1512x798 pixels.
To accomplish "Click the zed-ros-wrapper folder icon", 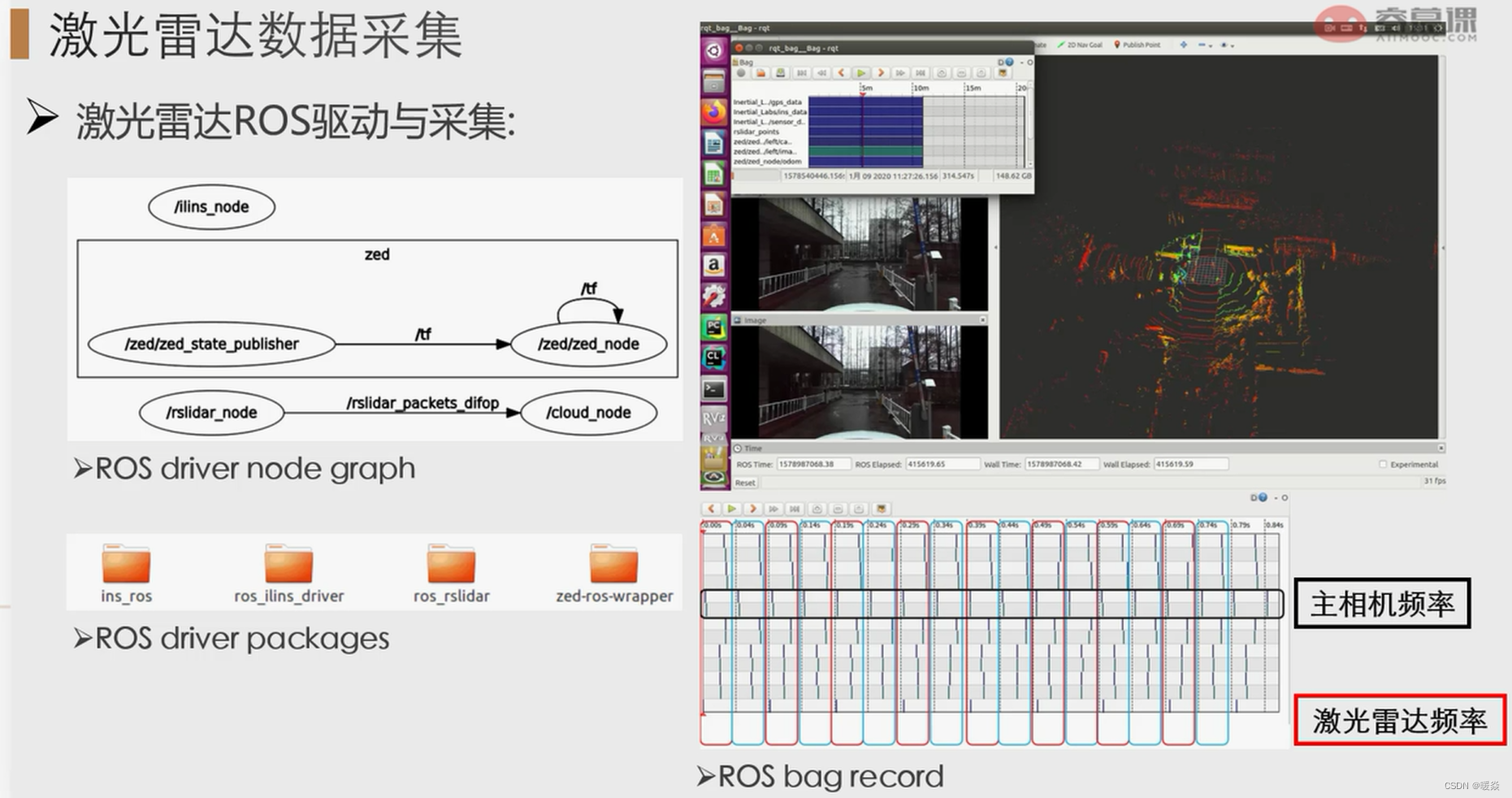I will (613, 563).
